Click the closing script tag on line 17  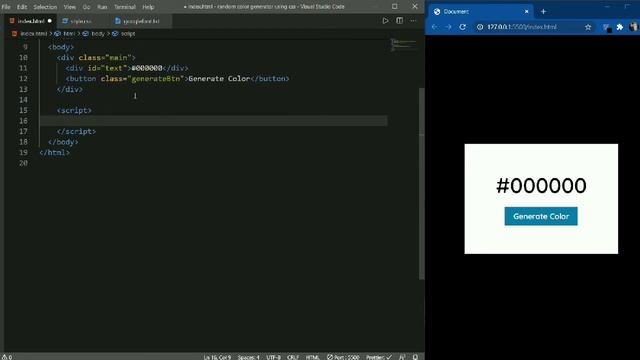[77, 131]
